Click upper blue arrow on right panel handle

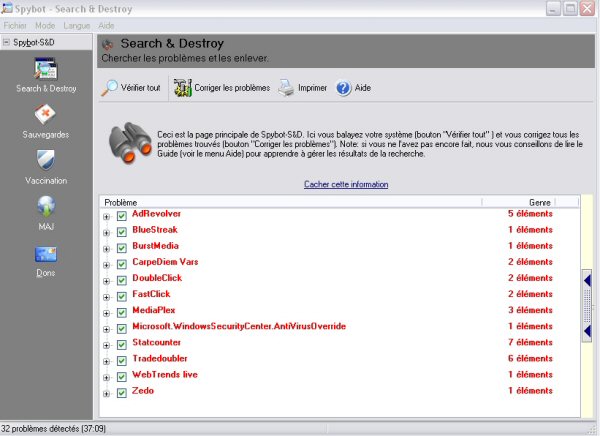tap(587, 281)
